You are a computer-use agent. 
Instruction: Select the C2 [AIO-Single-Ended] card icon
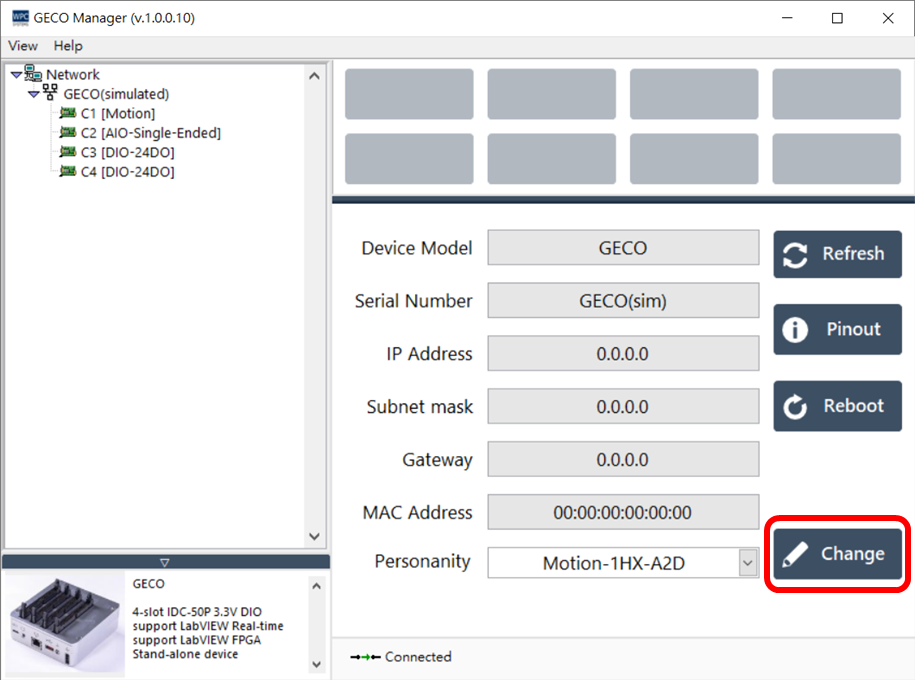coord(68,133)
